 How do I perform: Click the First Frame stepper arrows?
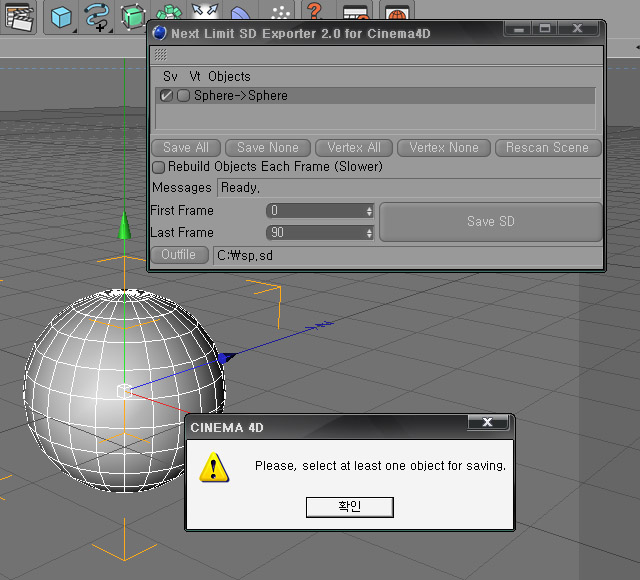point(369,211)
